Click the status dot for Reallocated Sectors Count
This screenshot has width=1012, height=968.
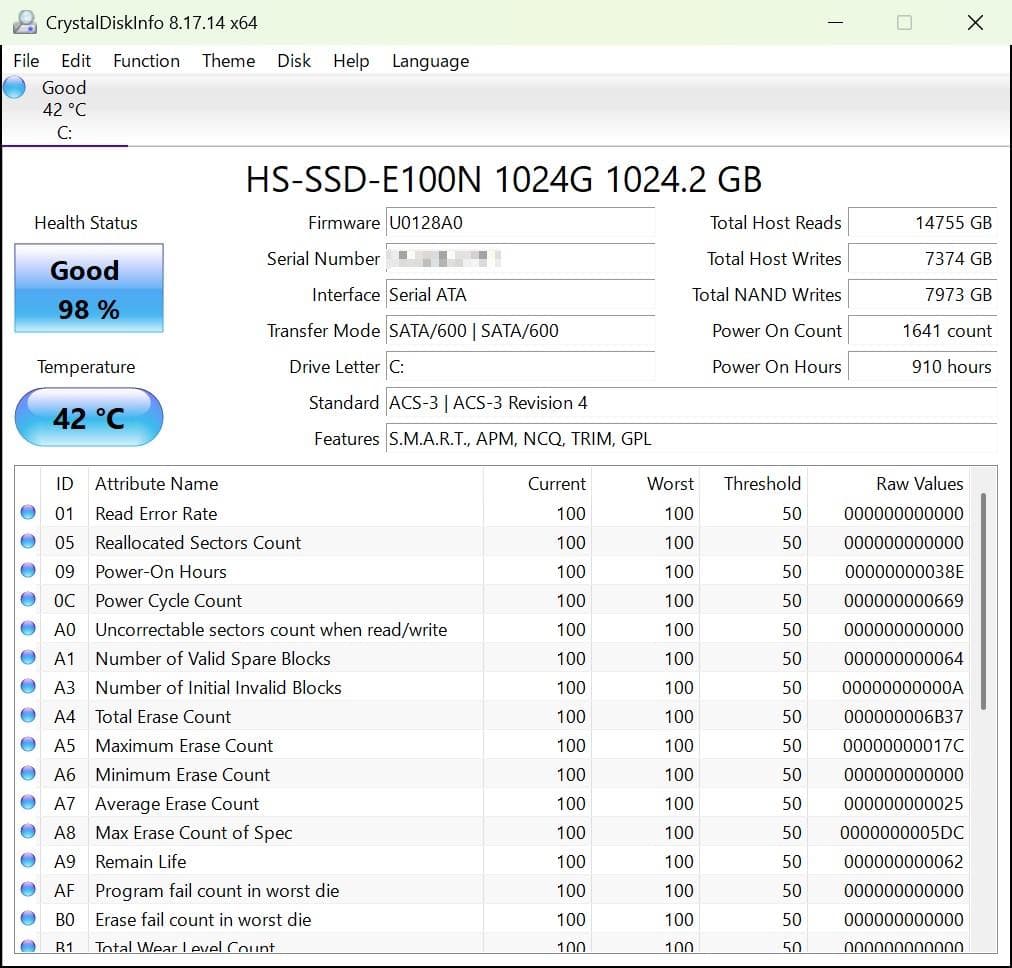tap(28, 541)
